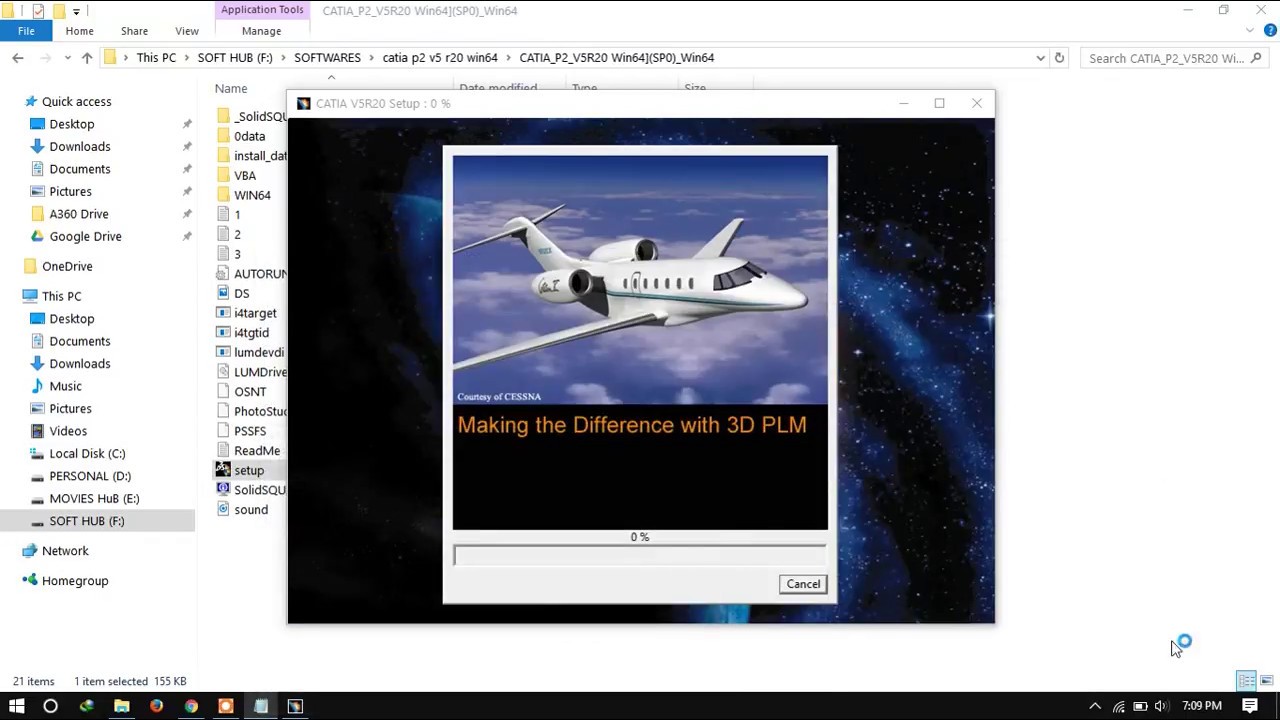The width and height of the screenshot is (1280, 720).
Task: Open Local Disk (C:)
Action: coord(87,454)
